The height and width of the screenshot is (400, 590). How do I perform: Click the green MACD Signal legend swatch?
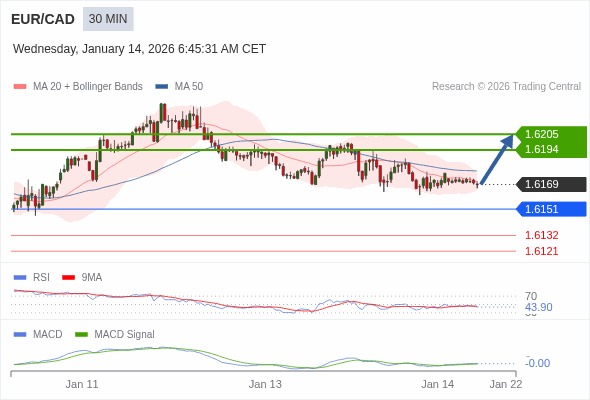point(81,335)
